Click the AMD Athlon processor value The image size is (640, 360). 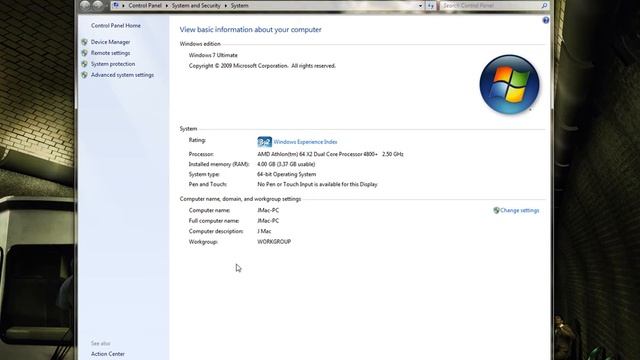(330, 154)
